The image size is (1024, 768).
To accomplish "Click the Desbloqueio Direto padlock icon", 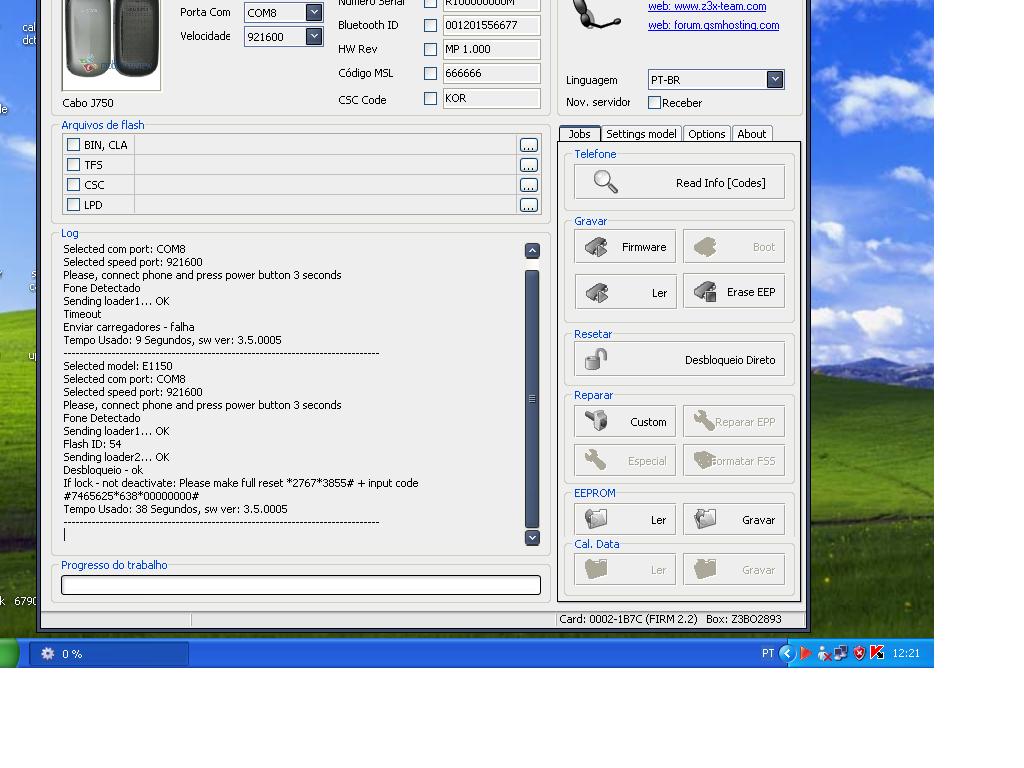I will (x=597, y=359).
